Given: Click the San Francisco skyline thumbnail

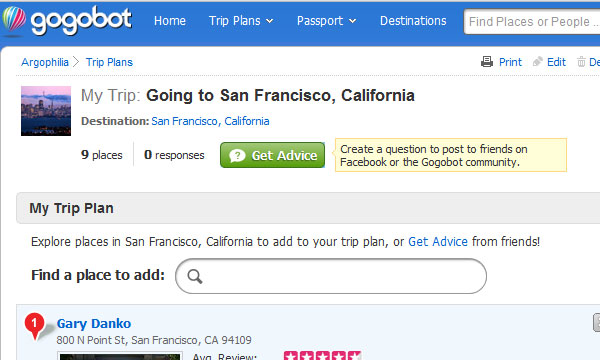Looking at the screenshot, I should click(x=46, y=111).
